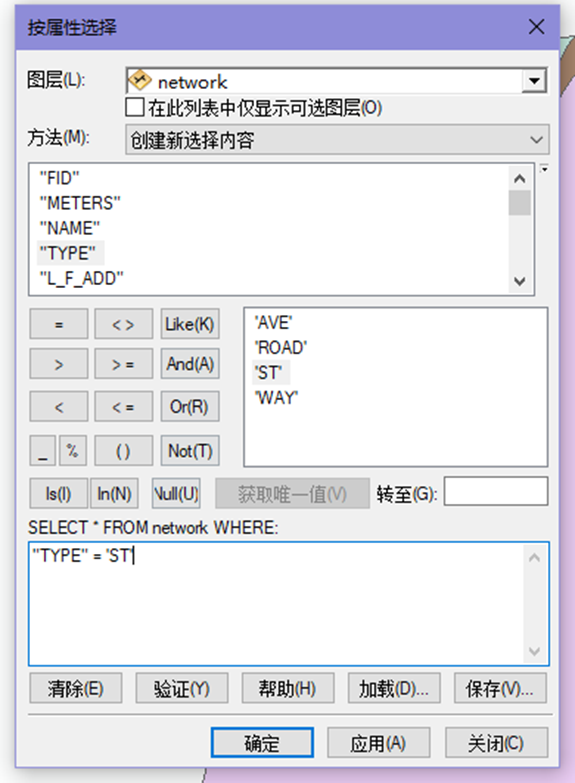Click the Like(K) operator button
Screen dimensions: 575x783
(190, 324)
